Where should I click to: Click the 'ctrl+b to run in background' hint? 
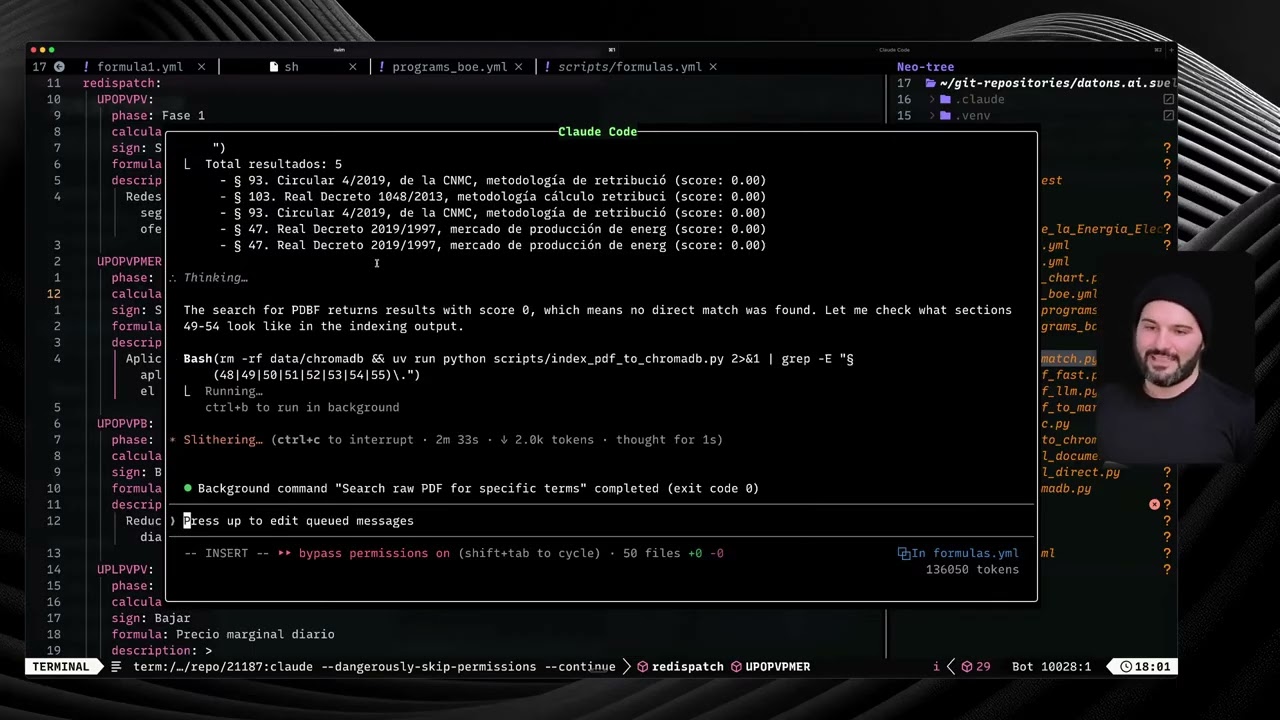pyautogui.click(x=302, y=407)
